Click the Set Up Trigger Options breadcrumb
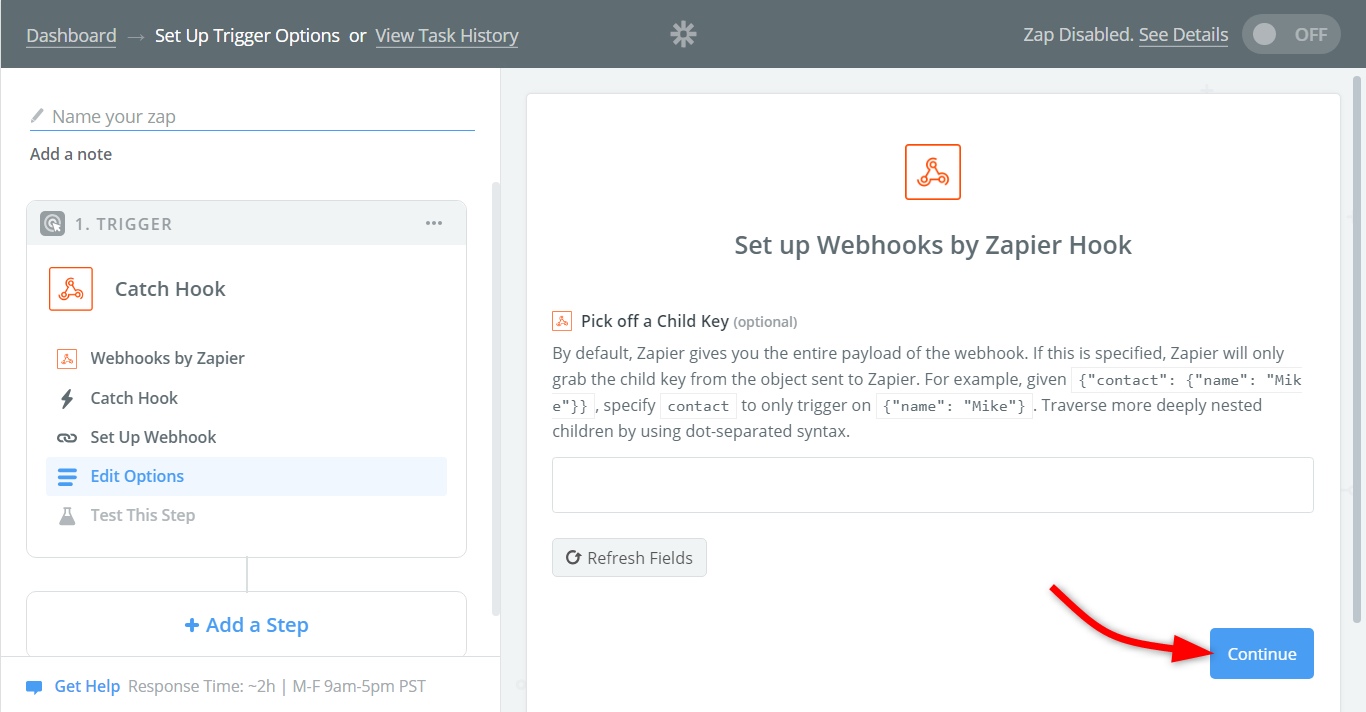The height and width of the screenshot is (712, 1366). 247,35
